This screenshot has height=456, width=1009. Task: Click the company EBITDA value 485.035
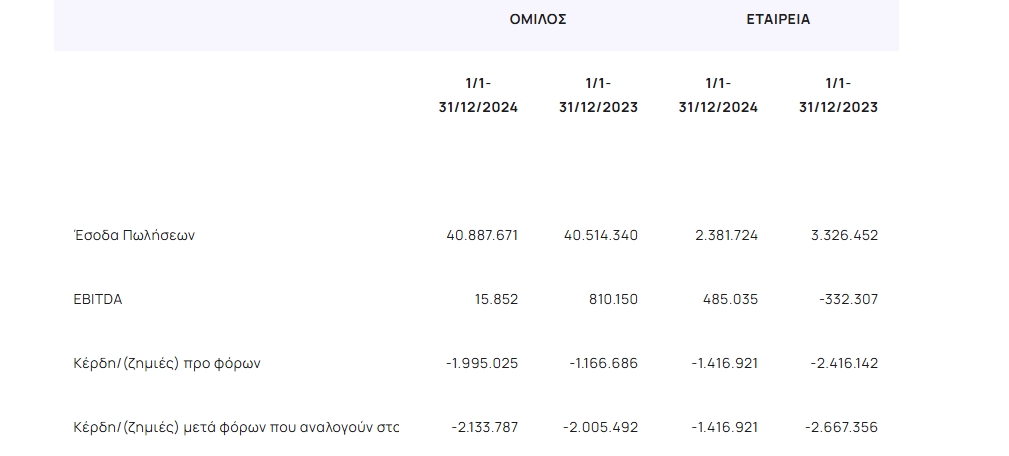pos(731,299)
